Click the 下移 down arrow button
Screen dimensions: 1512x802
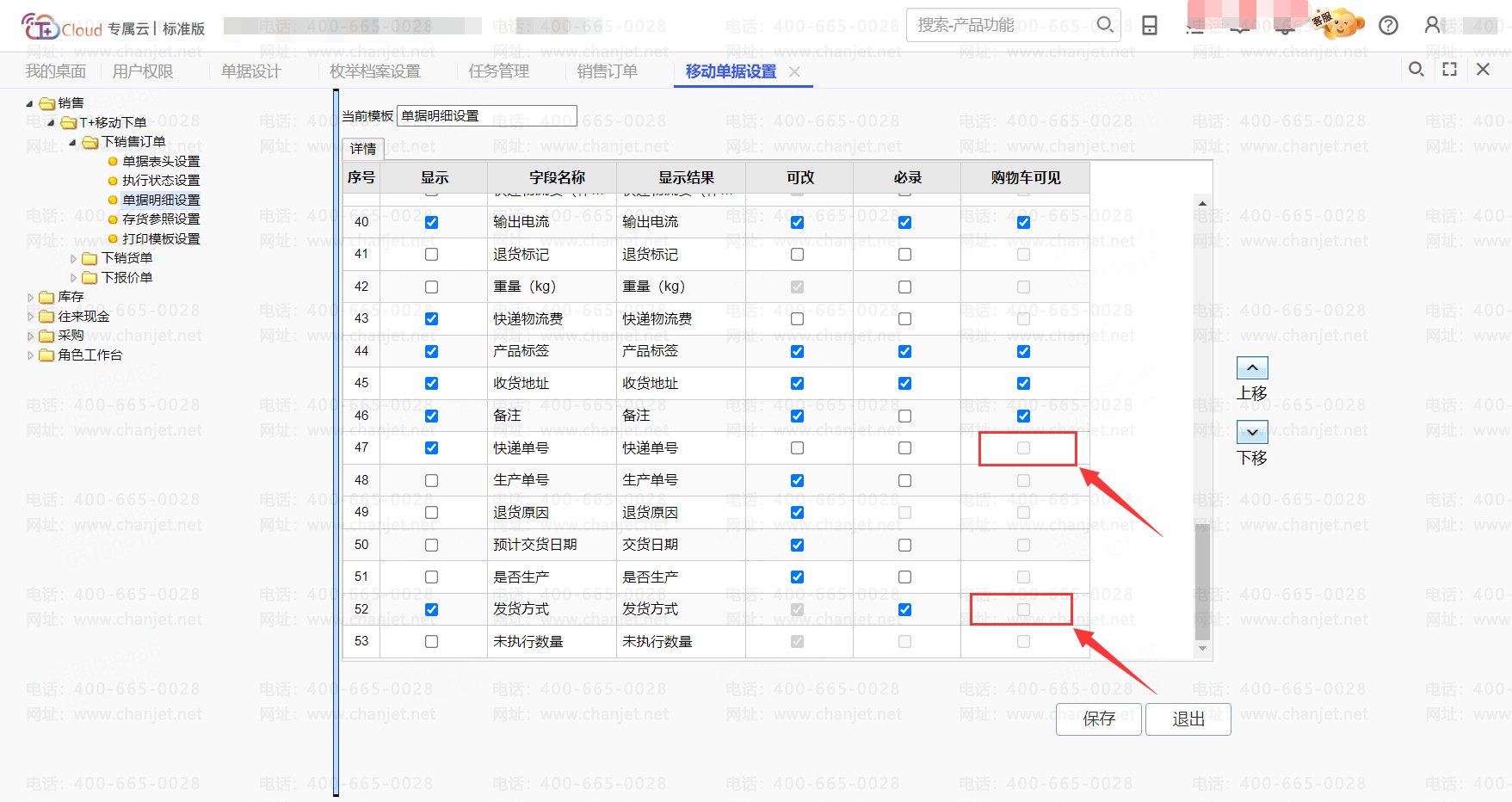coord(1252,433)
